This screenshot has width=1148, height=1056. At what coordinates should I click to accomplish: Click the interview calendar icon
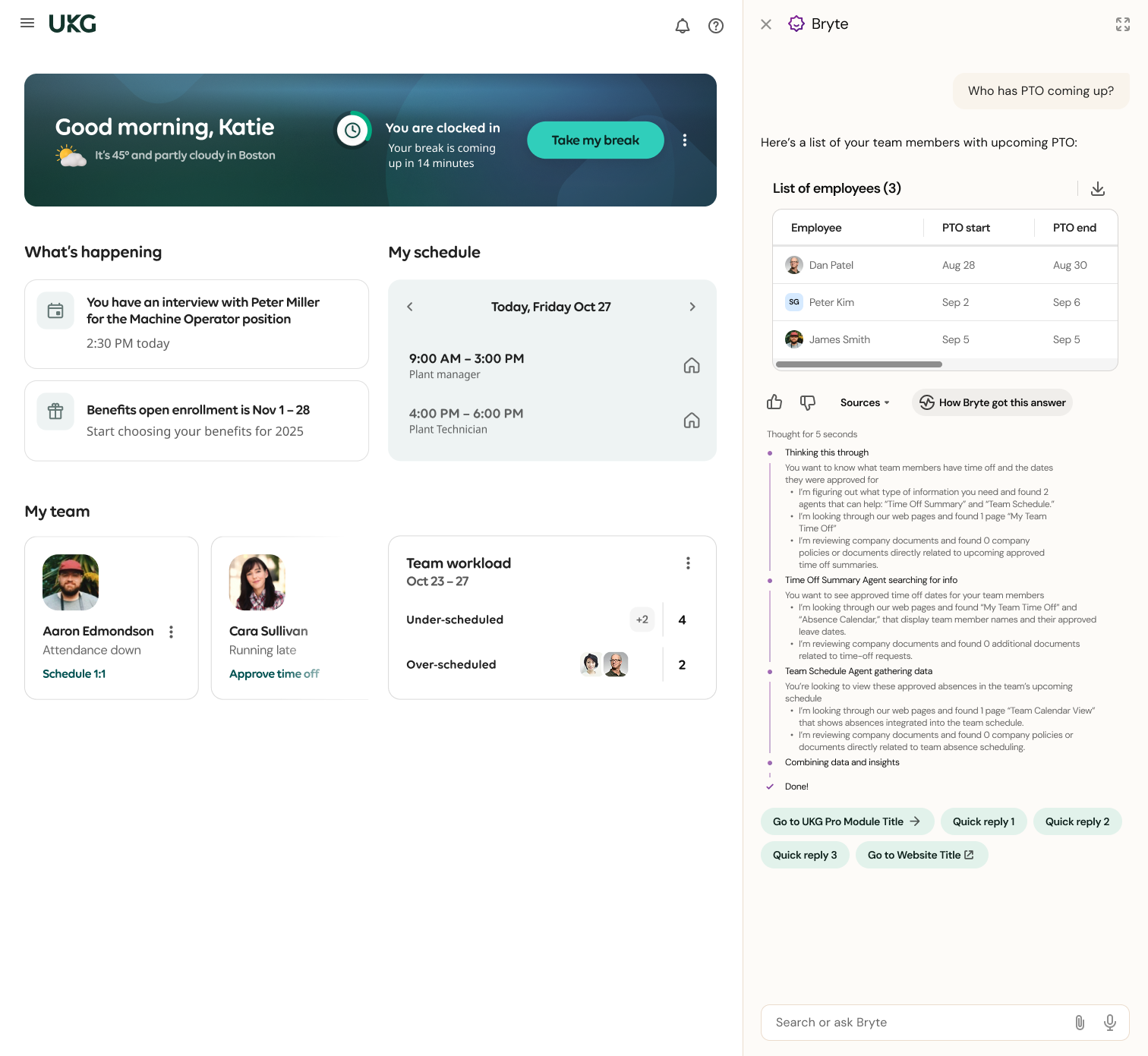coord(55,310)
